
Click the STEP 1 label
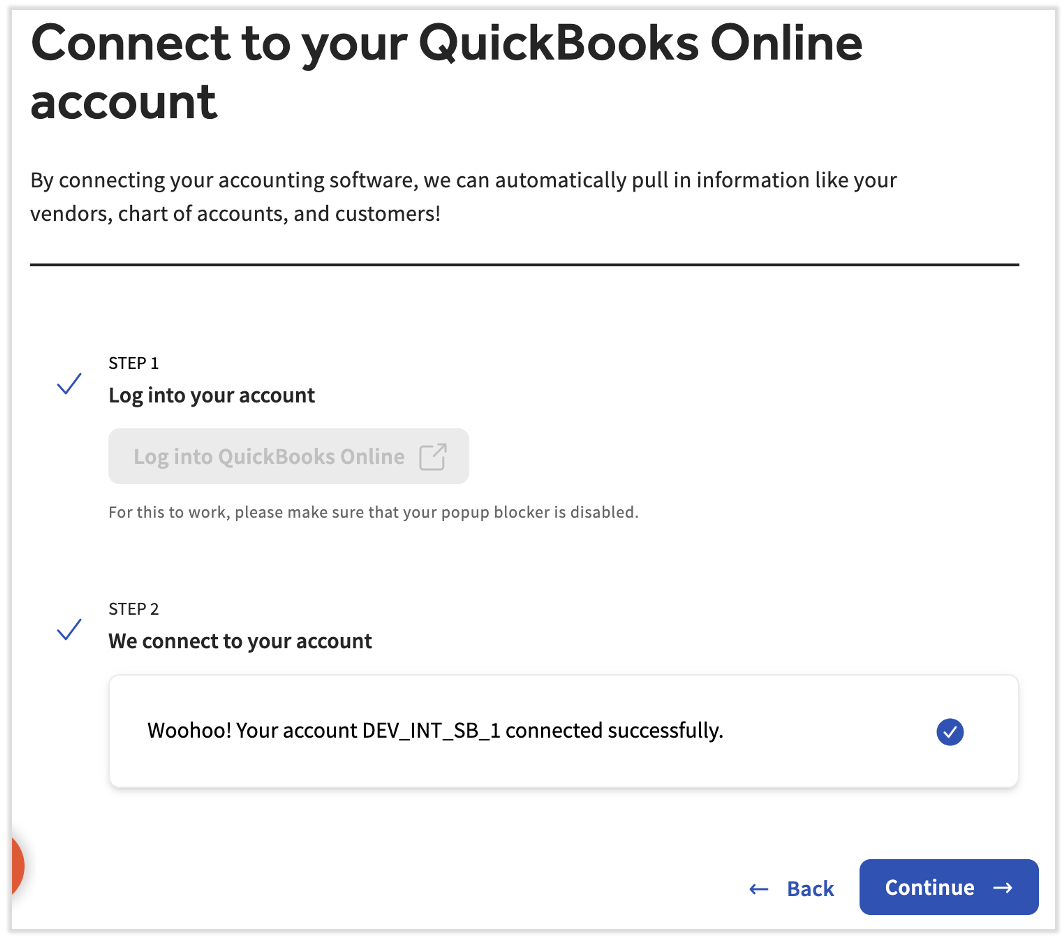click(x=134, y=363)
